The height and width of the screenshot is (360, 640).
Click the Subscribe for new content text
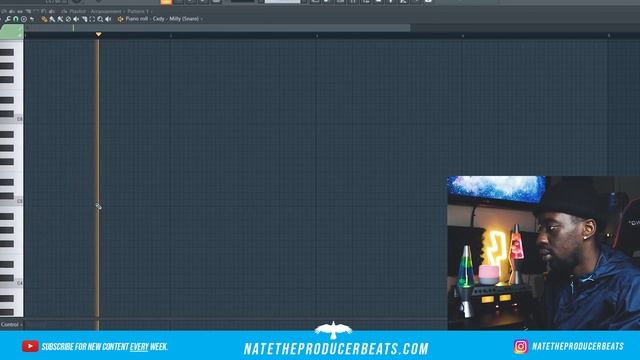(x=104, y=347)
